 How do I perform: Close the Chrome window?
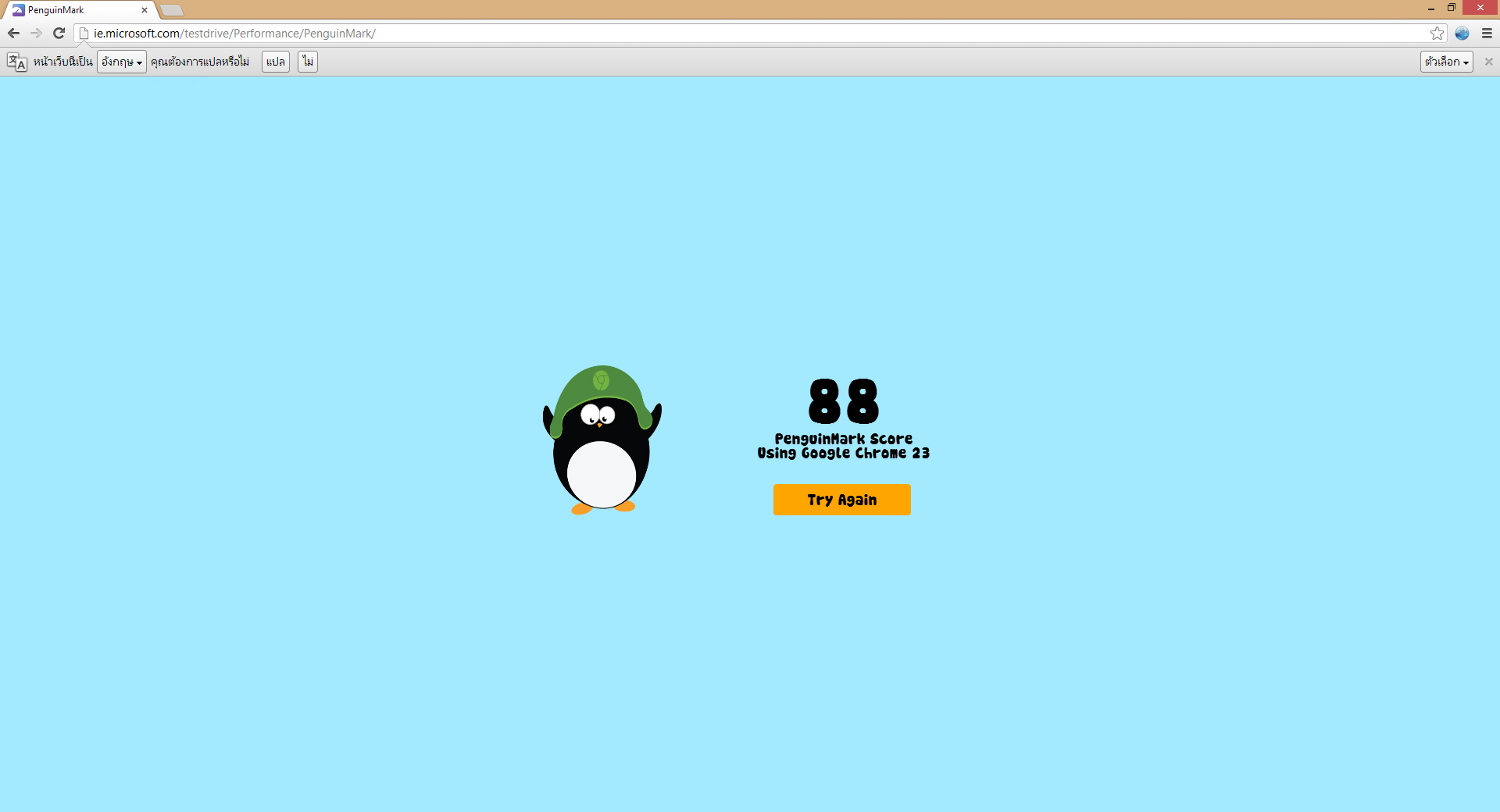click(x=1480, y=8)
